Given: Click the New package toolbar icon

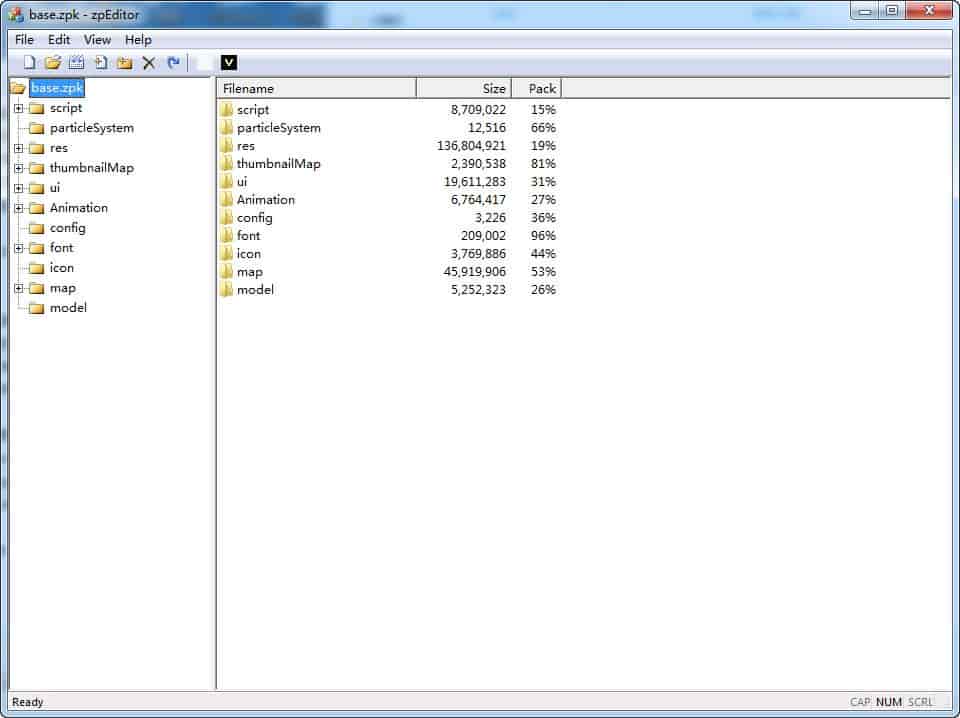Looking at the screenshot, I should click(29, 63).
